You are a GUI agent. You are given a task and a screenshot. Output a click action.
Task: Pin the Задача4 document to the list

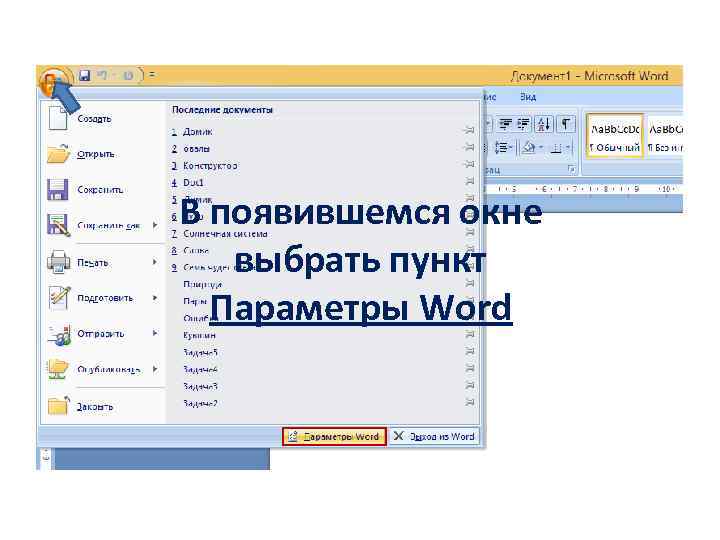[x=469, y=368]
